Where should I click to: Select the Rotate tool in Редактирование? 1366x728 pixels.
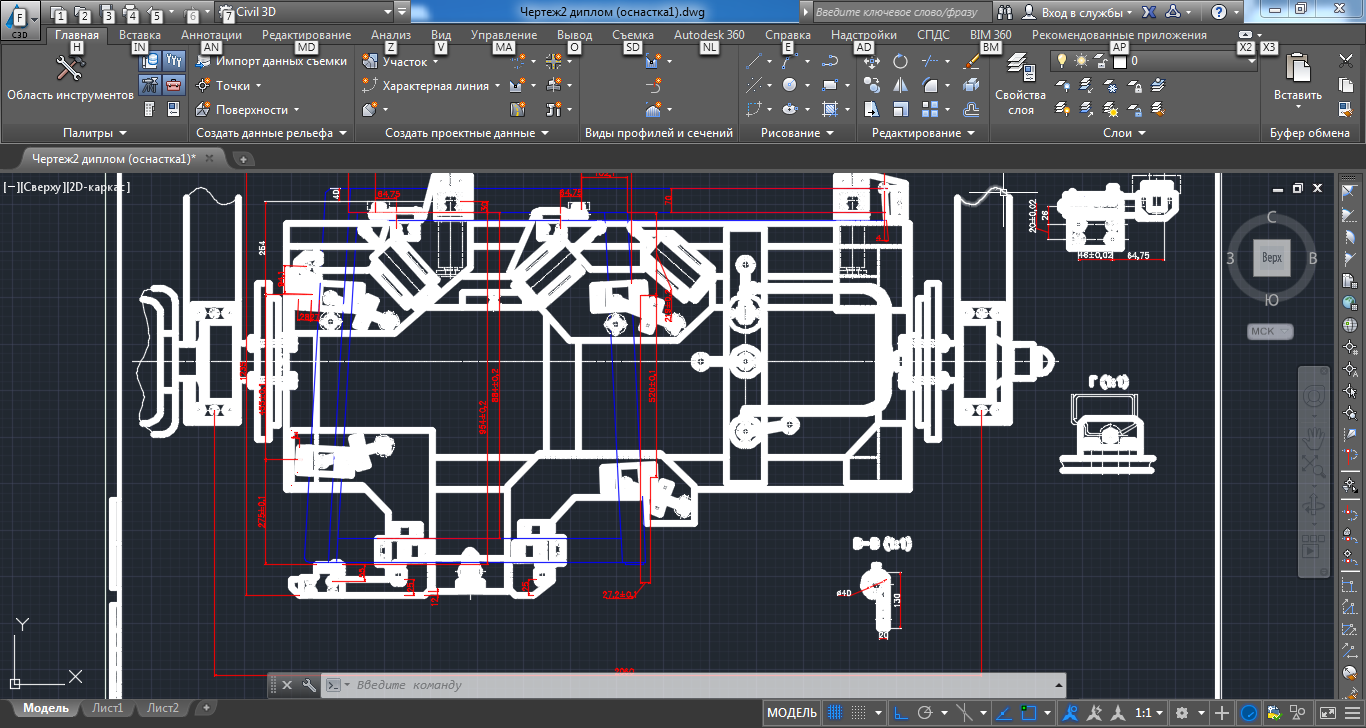pos(901,61)
